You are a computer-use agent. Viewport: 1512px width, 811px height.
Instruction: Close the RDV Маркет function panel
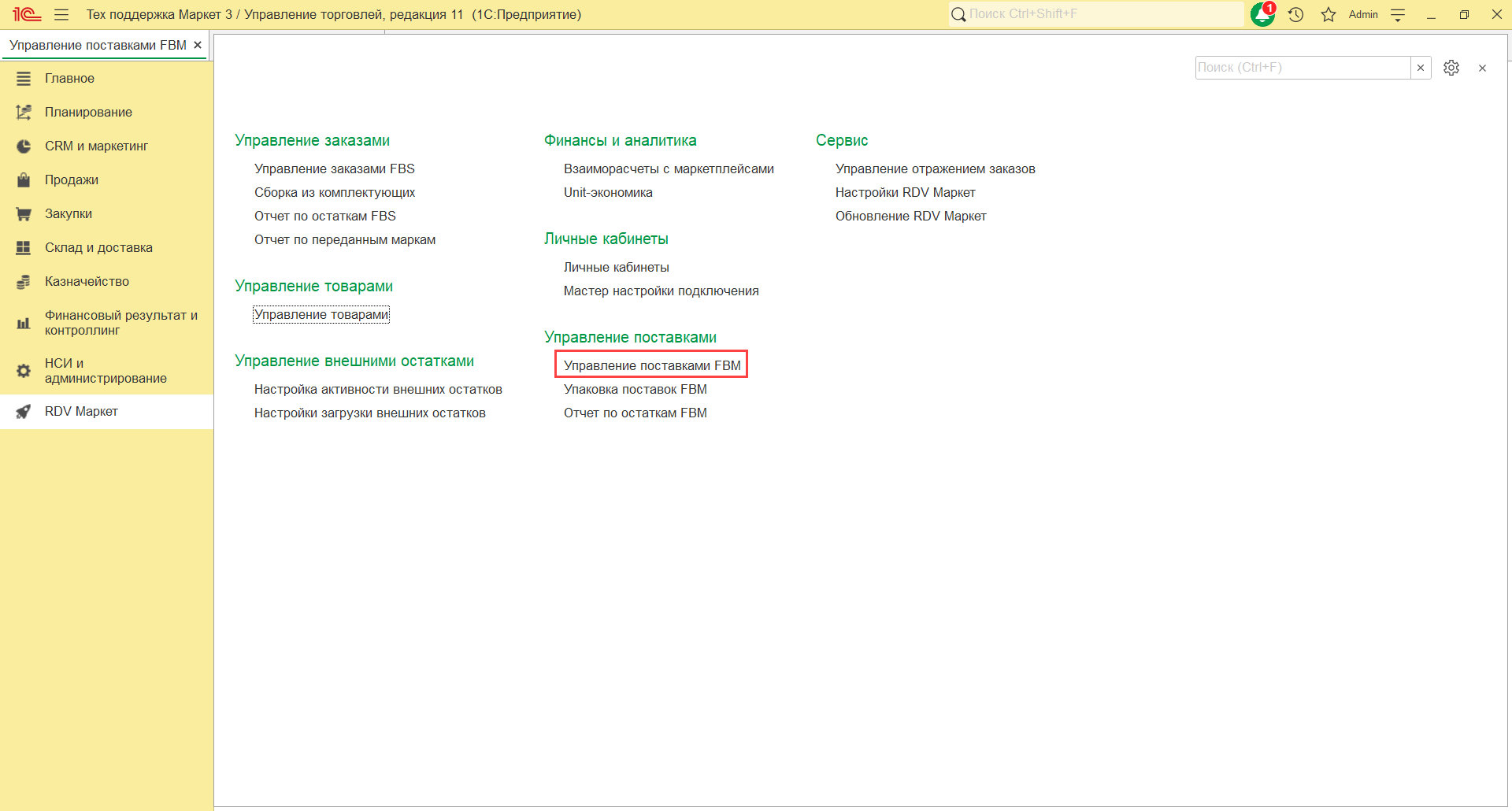pyautogui.click(x=1482, y=68)
